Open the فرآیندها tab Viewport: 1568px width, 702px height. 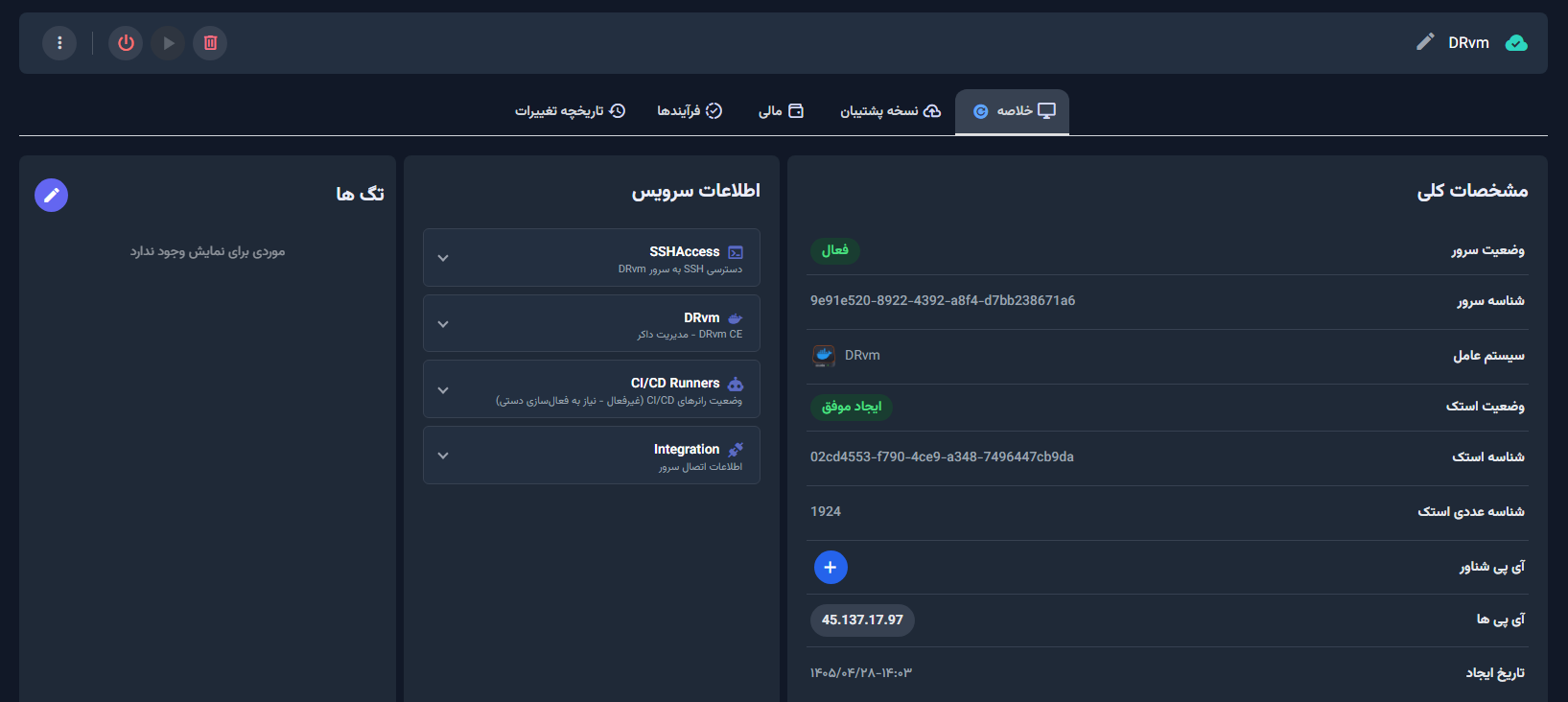tap(690, 111)
